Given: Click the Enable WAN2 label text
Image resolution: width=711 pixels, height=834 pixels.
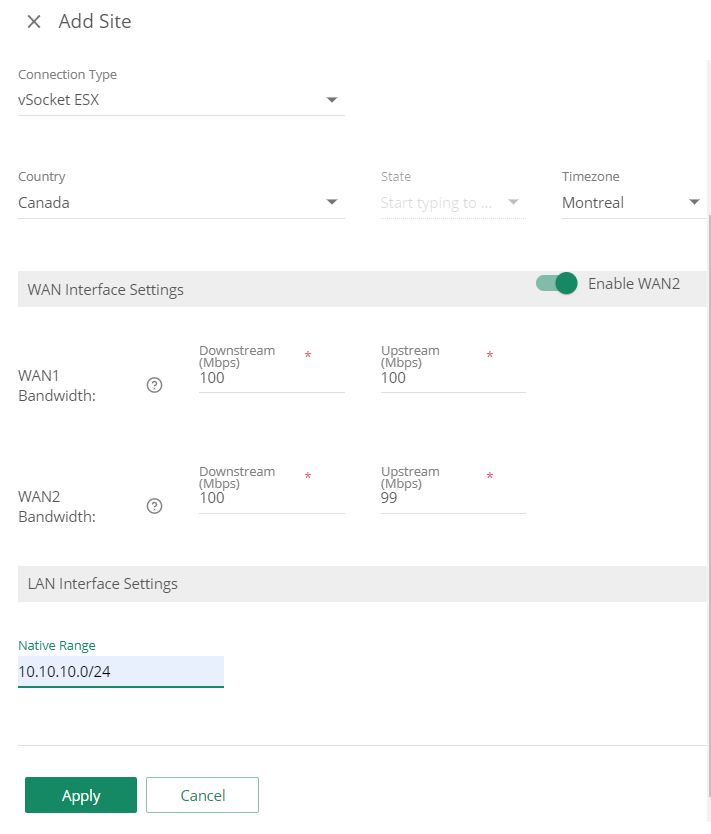Looking at the screenshot, I should click(634, 283).
